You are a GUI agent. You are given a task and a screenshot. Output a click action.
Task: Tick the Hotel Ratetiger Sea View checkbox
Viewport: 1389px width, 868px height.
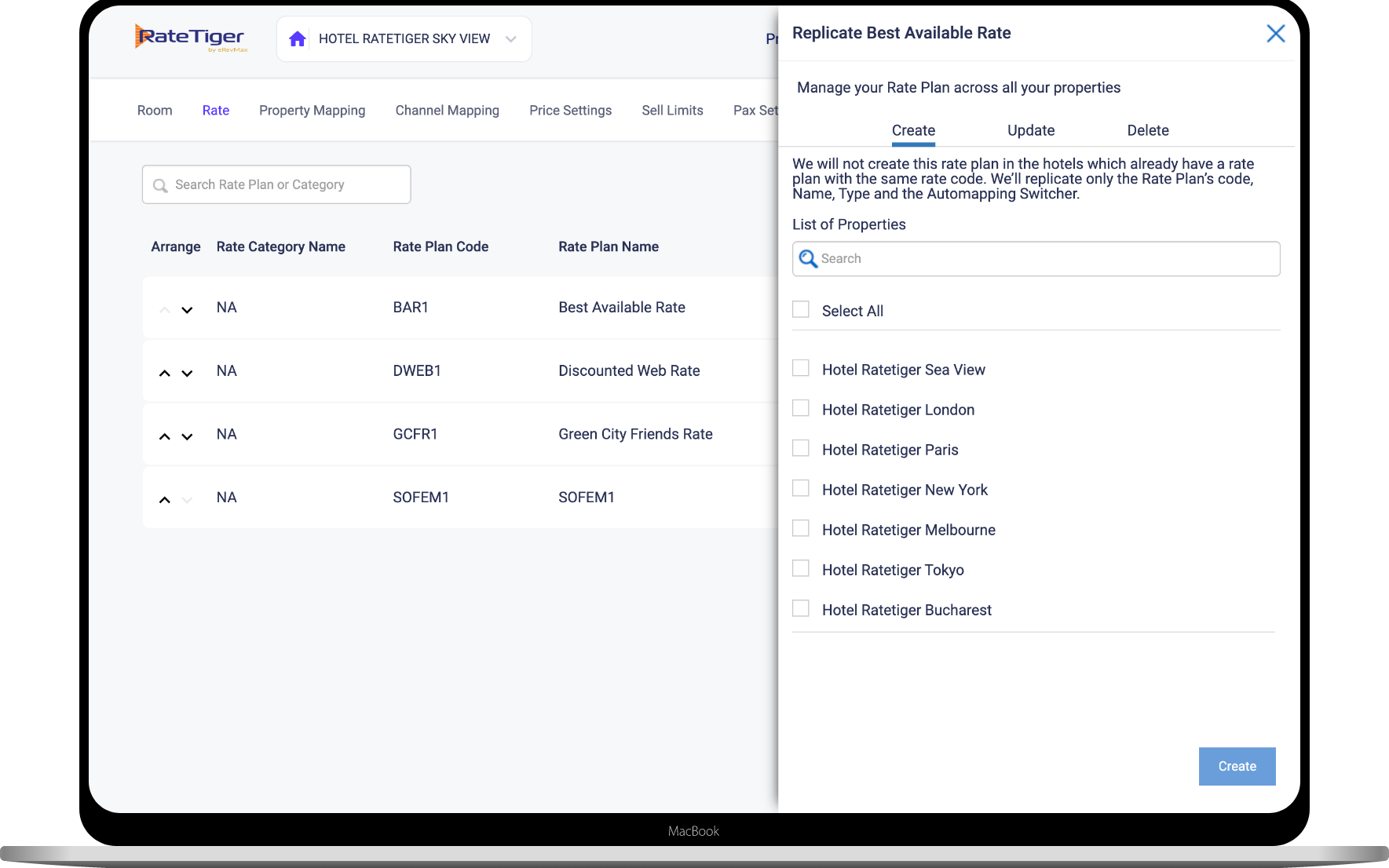pyautogui.click(x=801, y=368)
